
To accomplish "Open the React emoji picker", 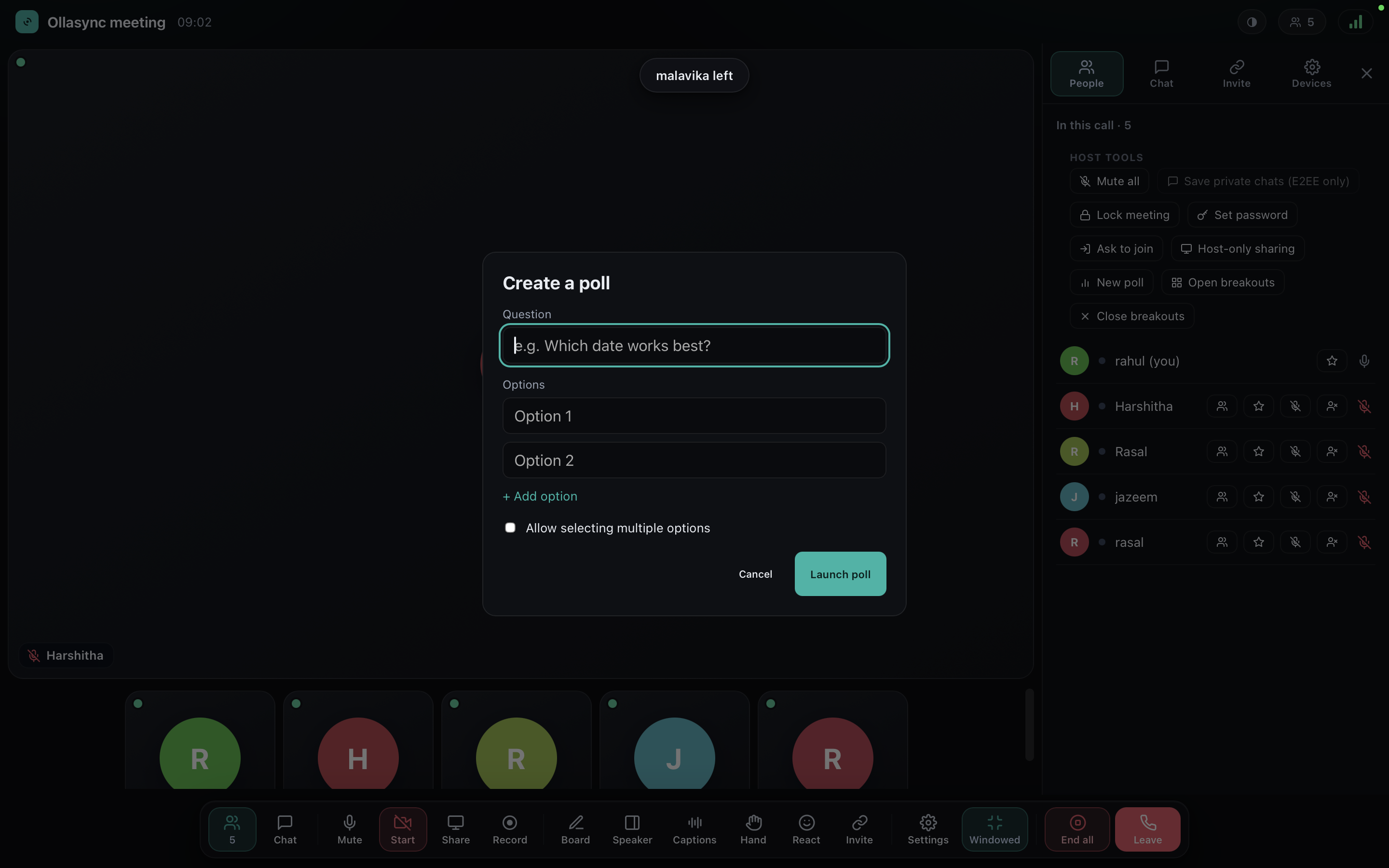I will 806,829.
